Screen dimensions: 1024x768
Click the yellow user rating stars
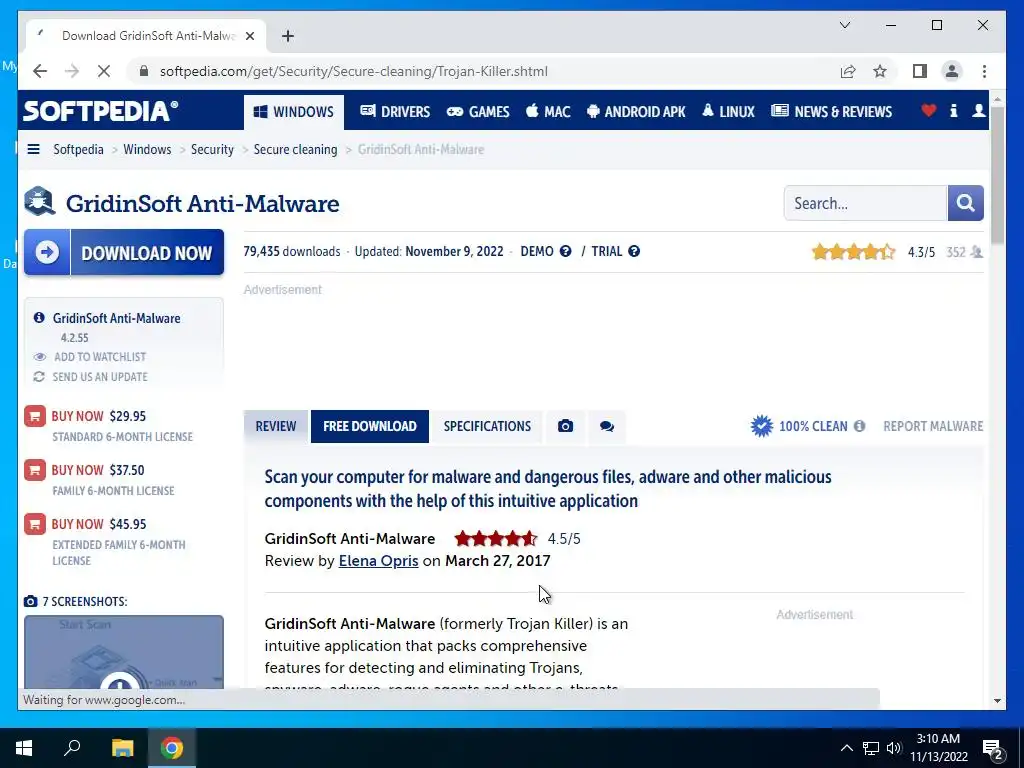(x=854, y=251)
